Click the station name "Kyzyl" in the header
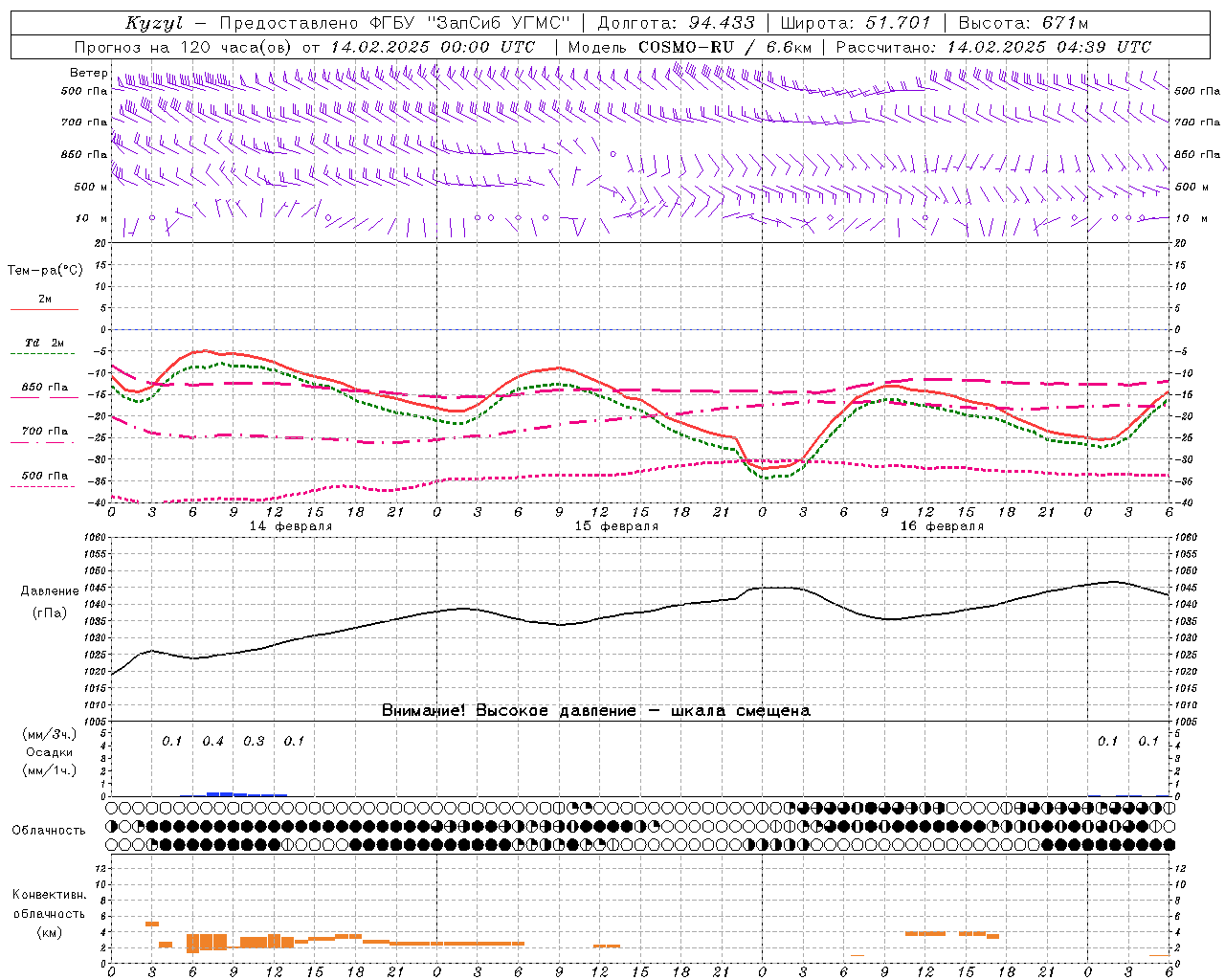Screen dimensions: 1225x980 point(153,23)
